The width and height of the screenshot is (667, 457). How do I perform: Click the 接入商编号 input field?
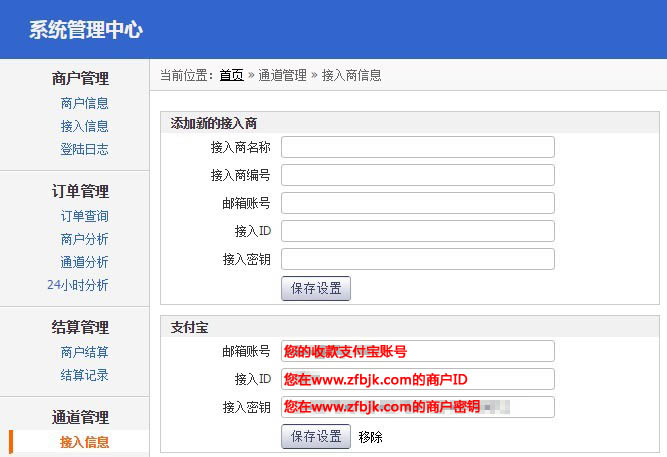[418, 175]
